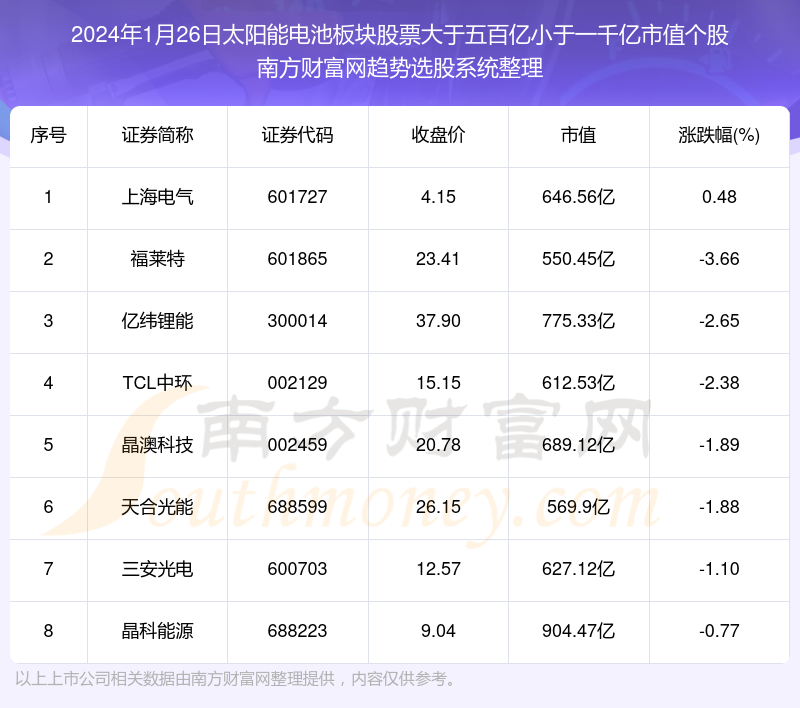Click change percentage -1.89

(719, 445)
